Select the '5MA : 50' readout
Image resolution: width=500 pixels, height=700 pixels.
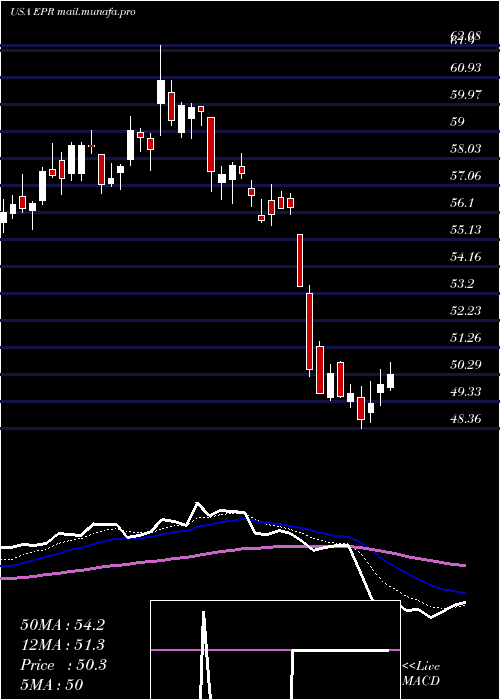(52, 685)
